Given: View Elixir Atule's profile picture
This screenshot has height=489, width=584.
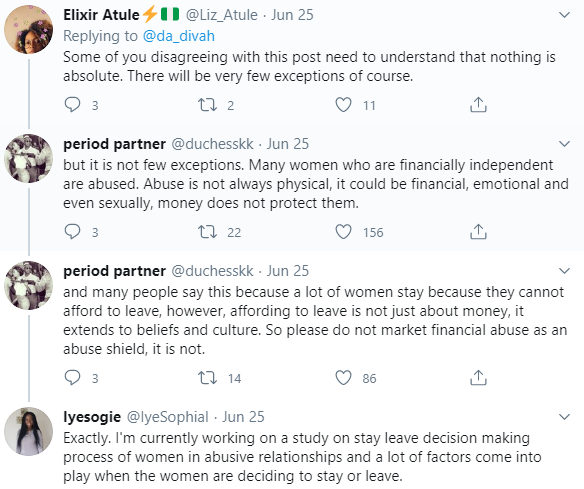Looking at the screenshot, I should pos(28,30).
